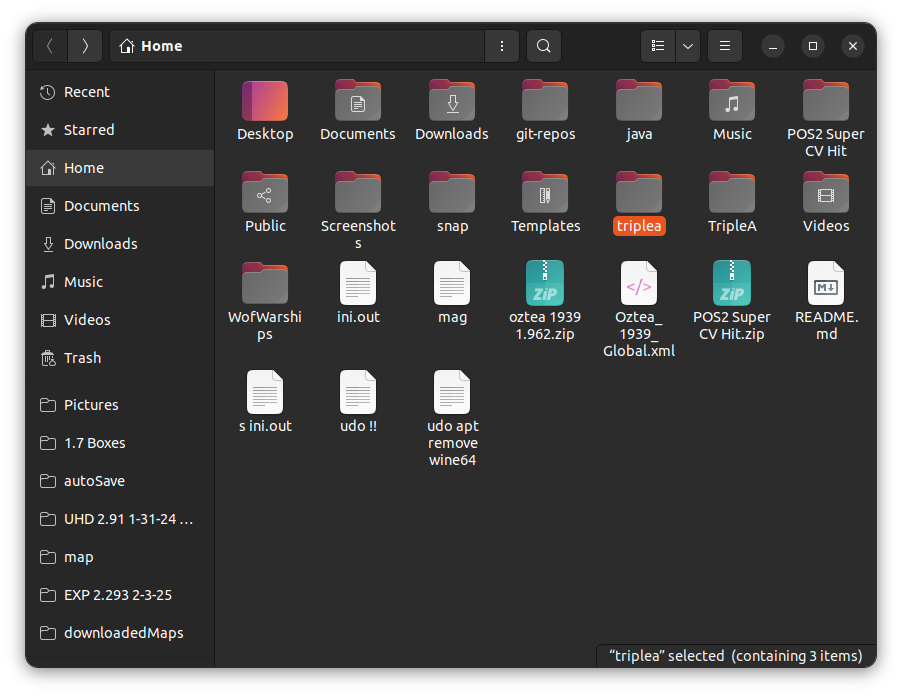Open the git-repos folder
This screenshot has height=696, width=902.
[x=545, y=101]
